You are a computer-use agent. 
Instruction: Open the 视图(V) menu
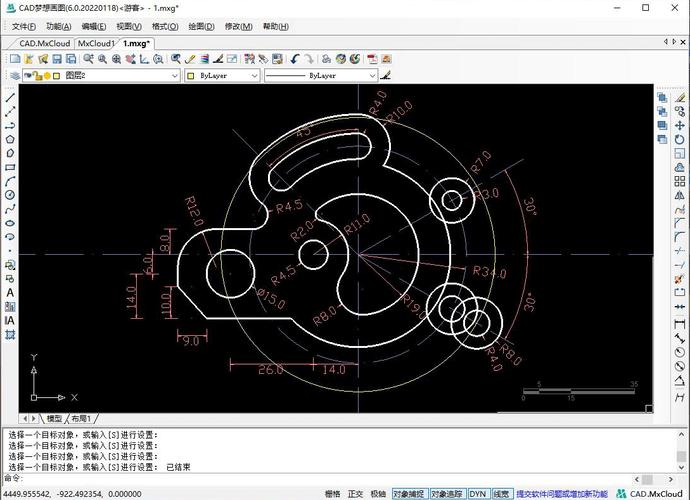click(x=129, y=26)
